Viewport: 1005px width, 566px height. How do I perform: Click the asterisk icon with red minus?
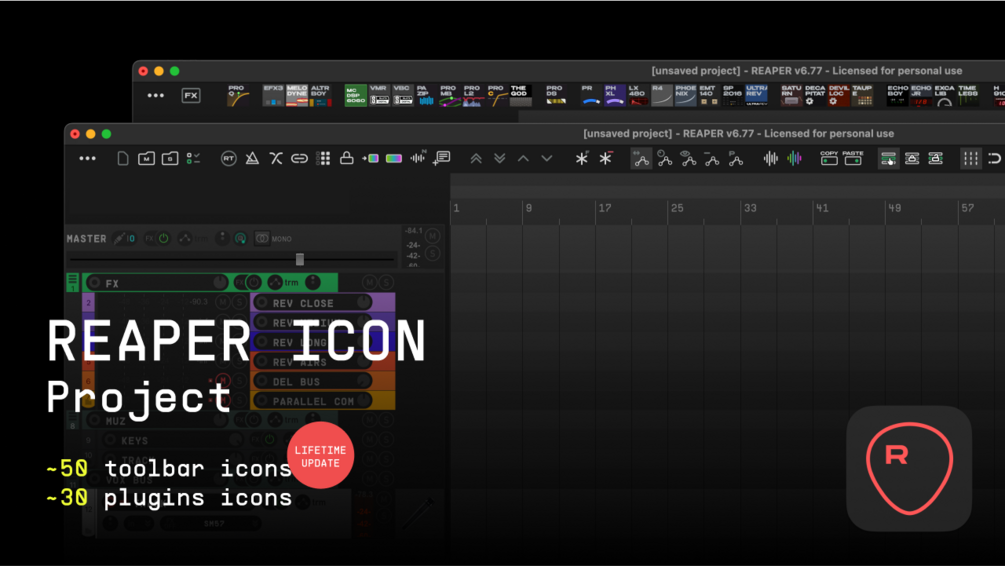point(606,158)
